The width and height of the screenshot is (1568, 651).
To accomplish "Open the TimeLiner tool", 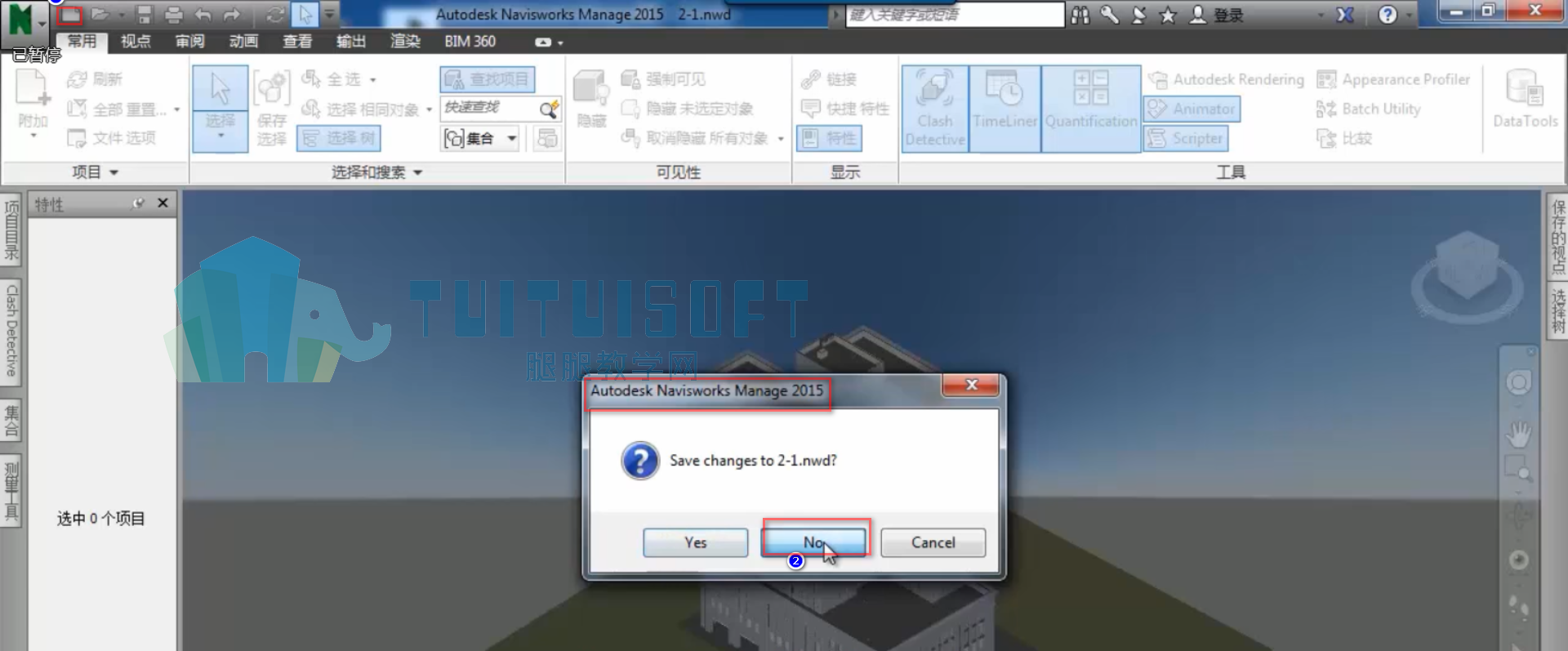I will pos(1004,109).
